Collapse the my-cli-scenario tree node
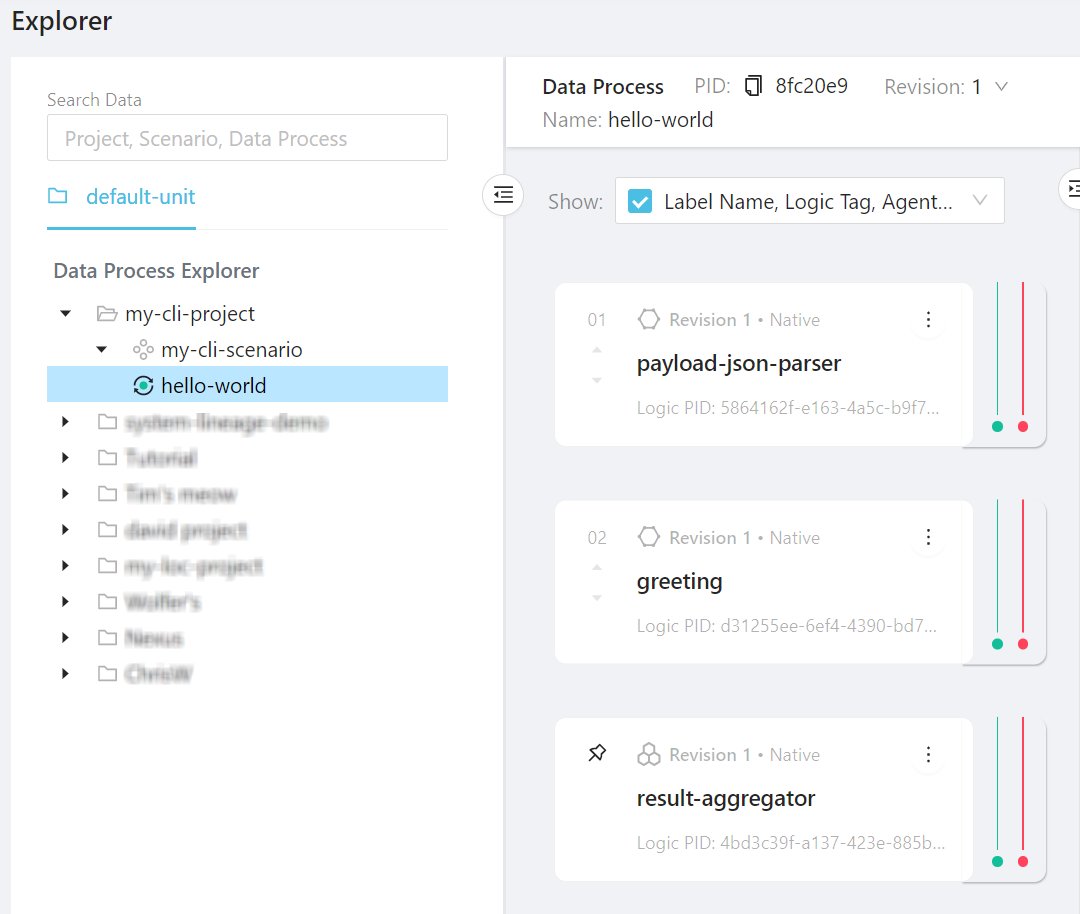Viewport: 1080px width, 914px height. click(101, 350)
